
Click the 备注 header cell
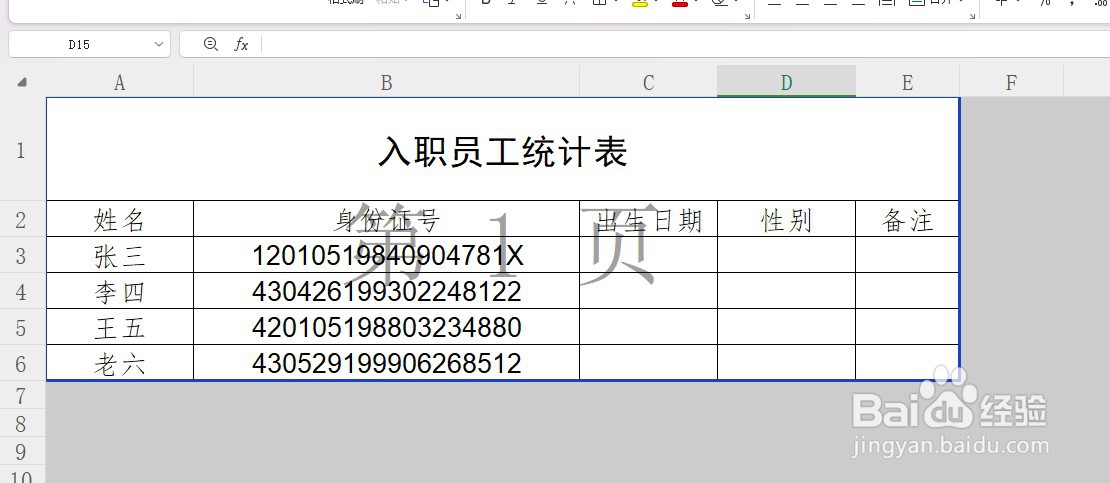[908, 220]
